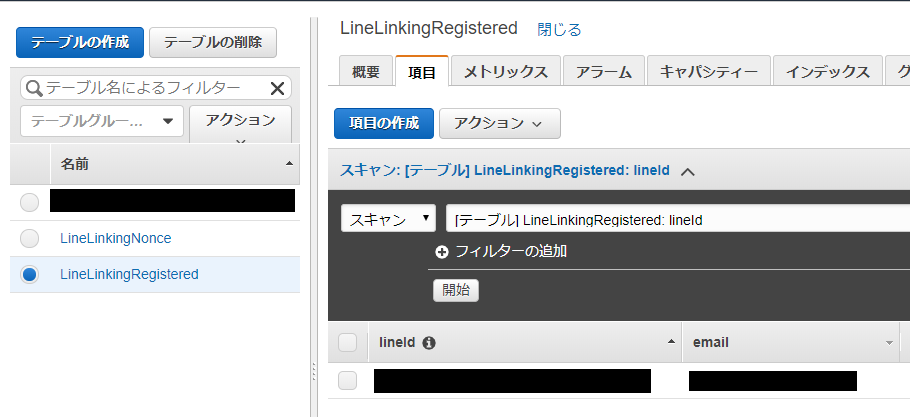The height and width of the screenshot is (417, 910).
Task: Click the lineId column header text
Action: (x=397, y=343)
